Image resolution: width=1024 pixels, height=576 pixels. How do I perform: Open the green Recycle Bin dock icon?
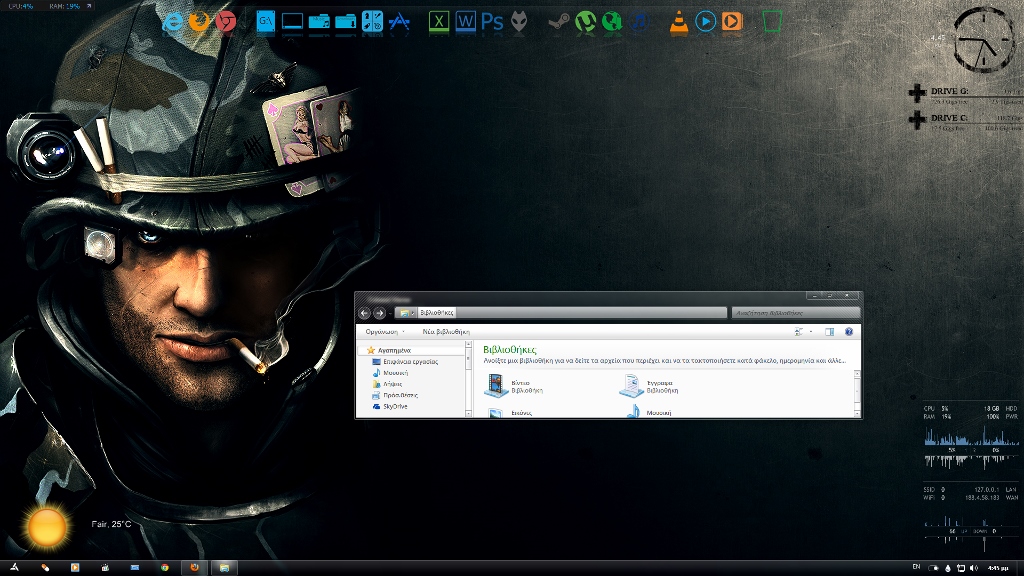coord(772,22)
